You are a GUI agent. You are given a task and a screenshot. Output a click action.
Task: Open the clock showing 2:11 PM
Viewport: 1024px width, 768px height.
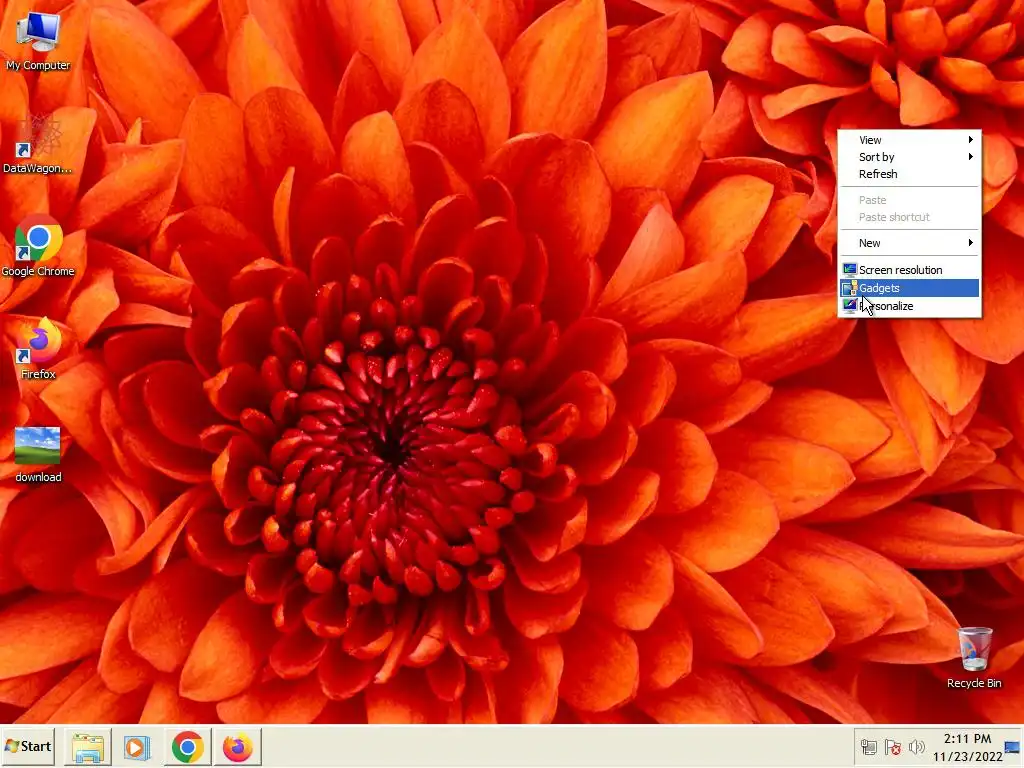[967, 747]
